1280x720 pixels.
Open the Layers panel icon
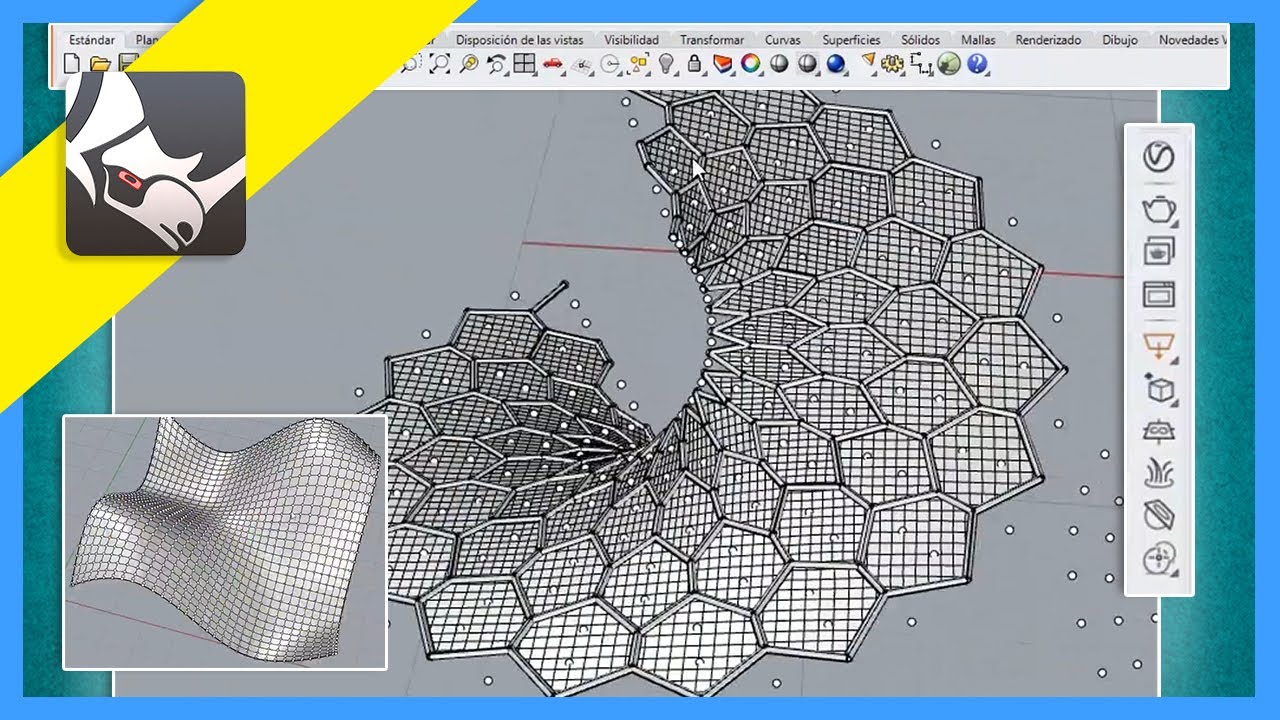click(x=721, y=64)
